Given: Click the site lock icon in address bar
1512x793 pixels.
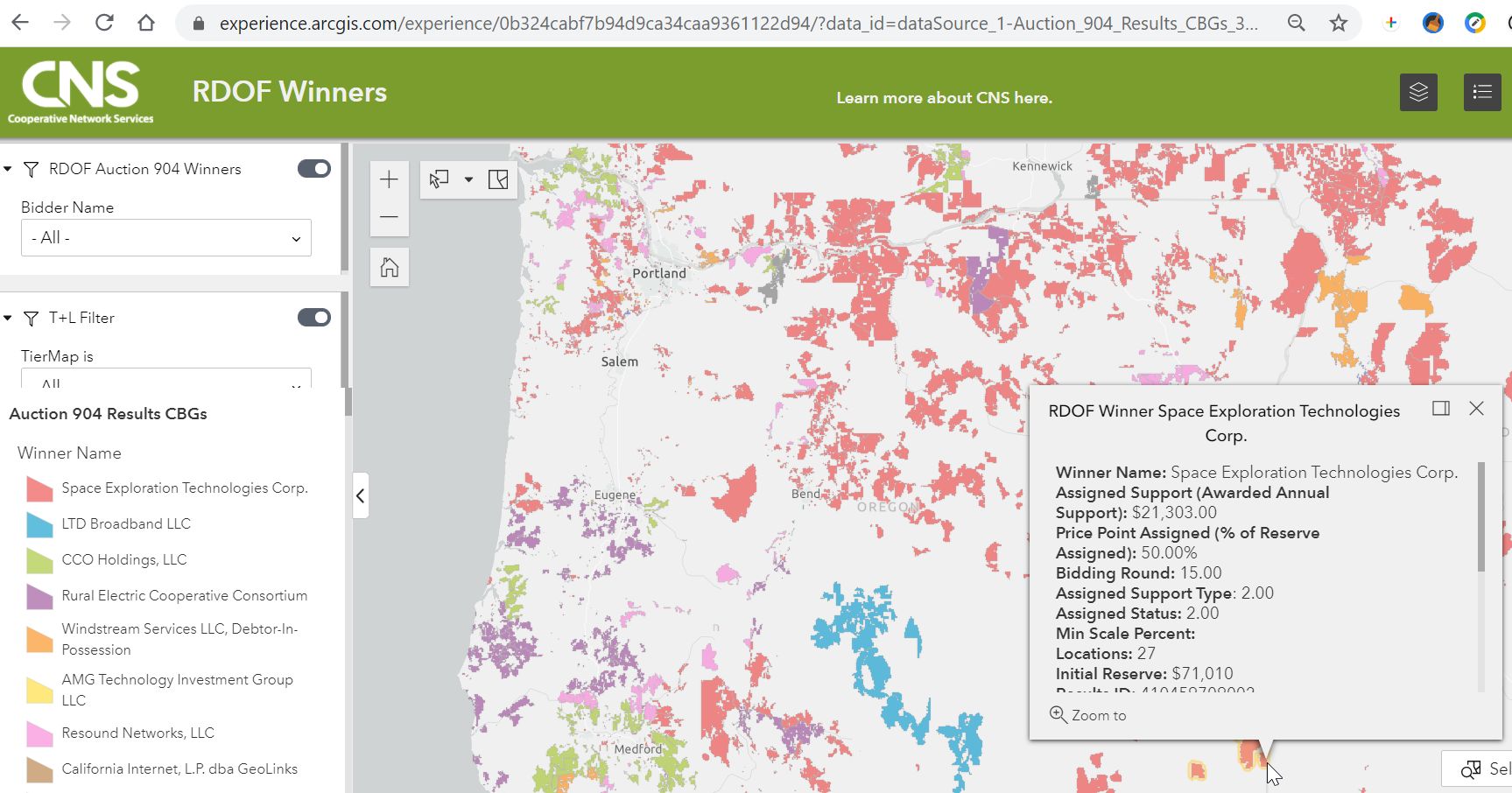Looking at the screenshot, I should pyautogui.click(x=199, y=24).
